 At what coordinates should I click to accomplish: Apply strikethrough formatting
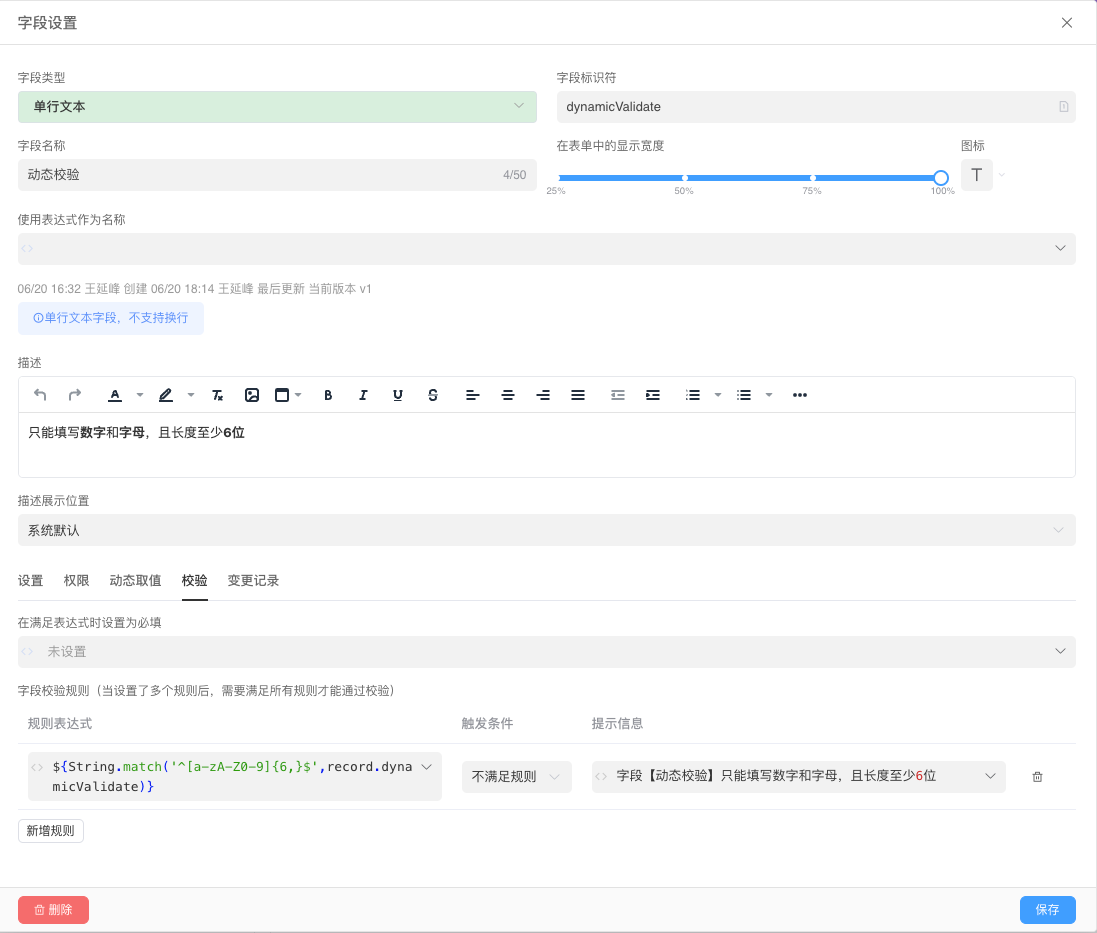coord(432,395)
